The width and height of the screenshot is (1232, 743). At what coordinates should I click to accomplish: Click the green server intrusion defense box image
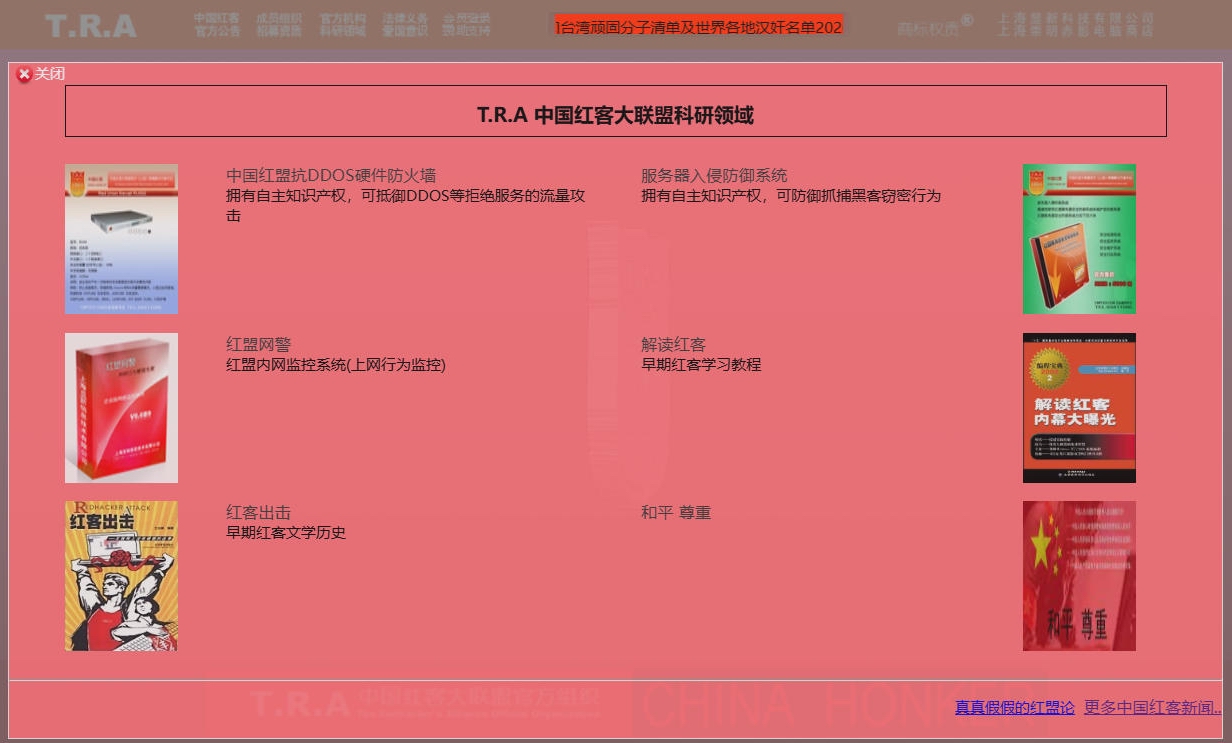pyautogui.click(x=1079, y=239)
